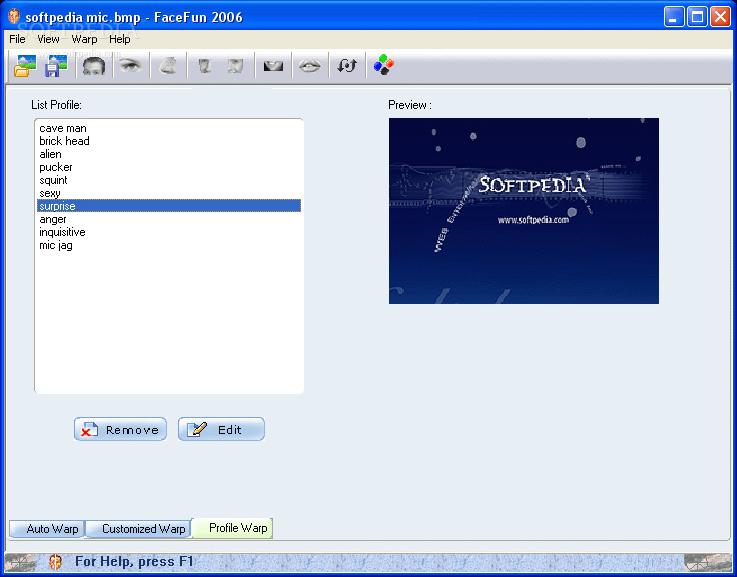This screenshot has width=737, height=577.
Task: Switch to the Auto Warp tab
Action: (47, 529)
